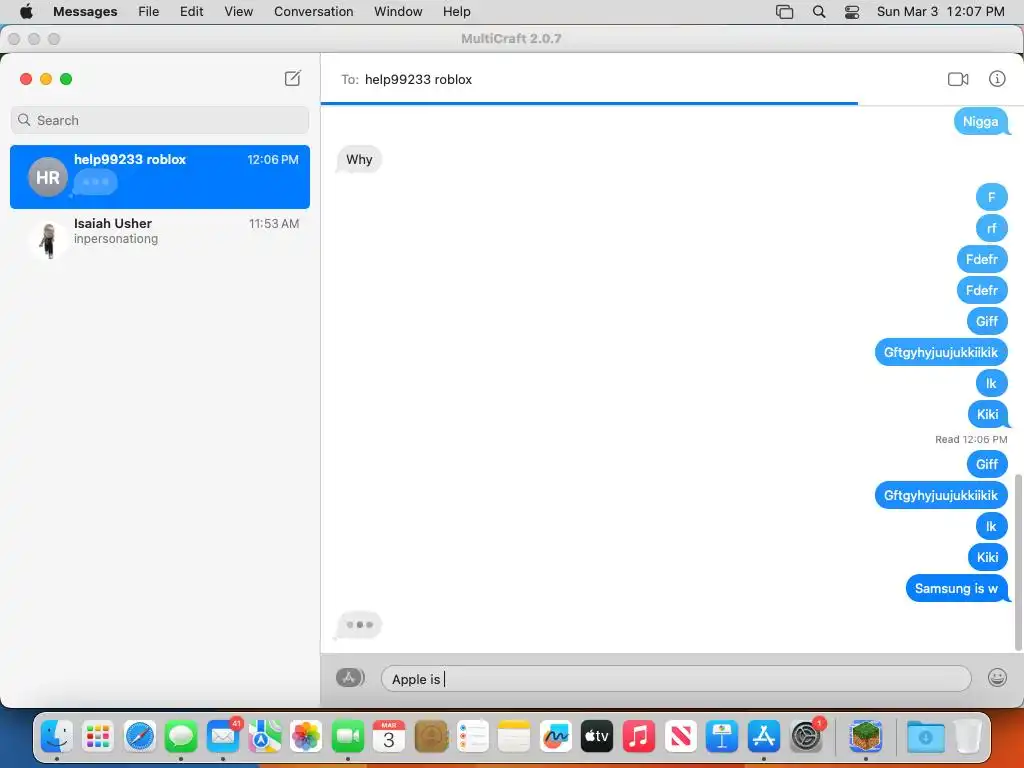Image resolution: width=1024 pixels, height=768 pixels.
Task: Click the 'Read 12:06 PM' receipt text
Action: (x=971, y=440)
